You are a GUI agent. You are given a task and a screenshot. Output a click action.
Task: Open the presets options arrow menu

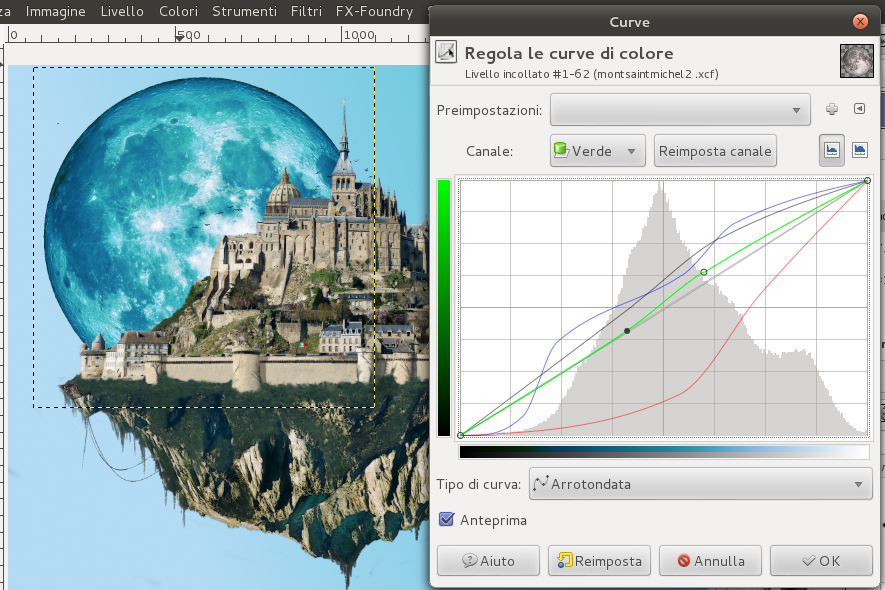(859, 108)
